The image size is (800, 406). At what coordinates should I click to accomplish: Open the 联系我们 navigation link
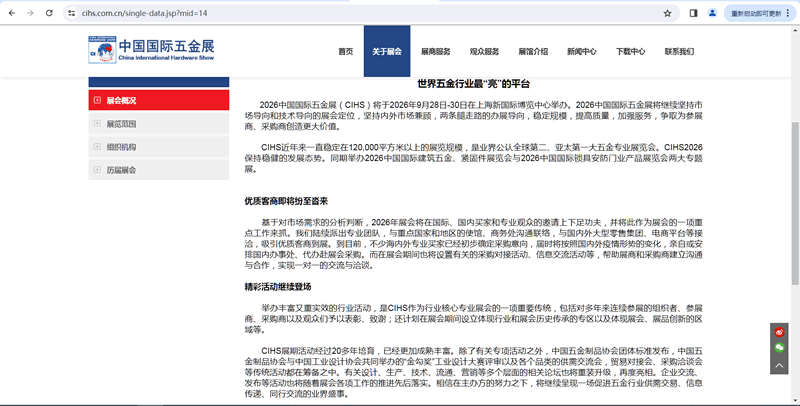coord(678,51)
